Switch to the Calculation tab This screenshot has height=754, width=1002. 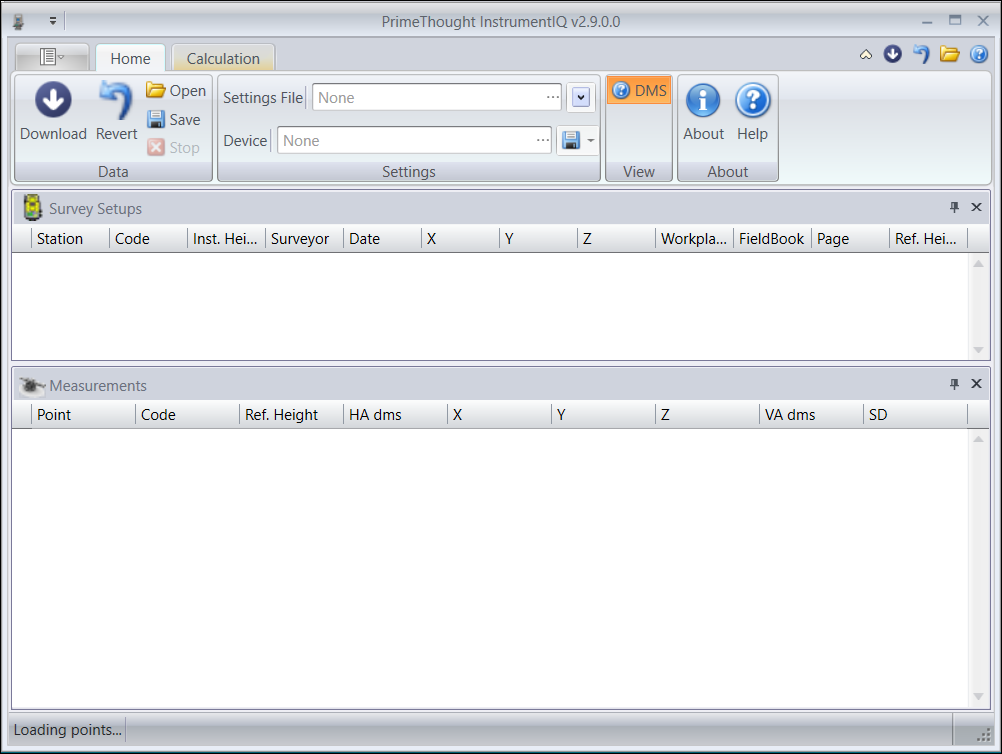pos(223,58)
